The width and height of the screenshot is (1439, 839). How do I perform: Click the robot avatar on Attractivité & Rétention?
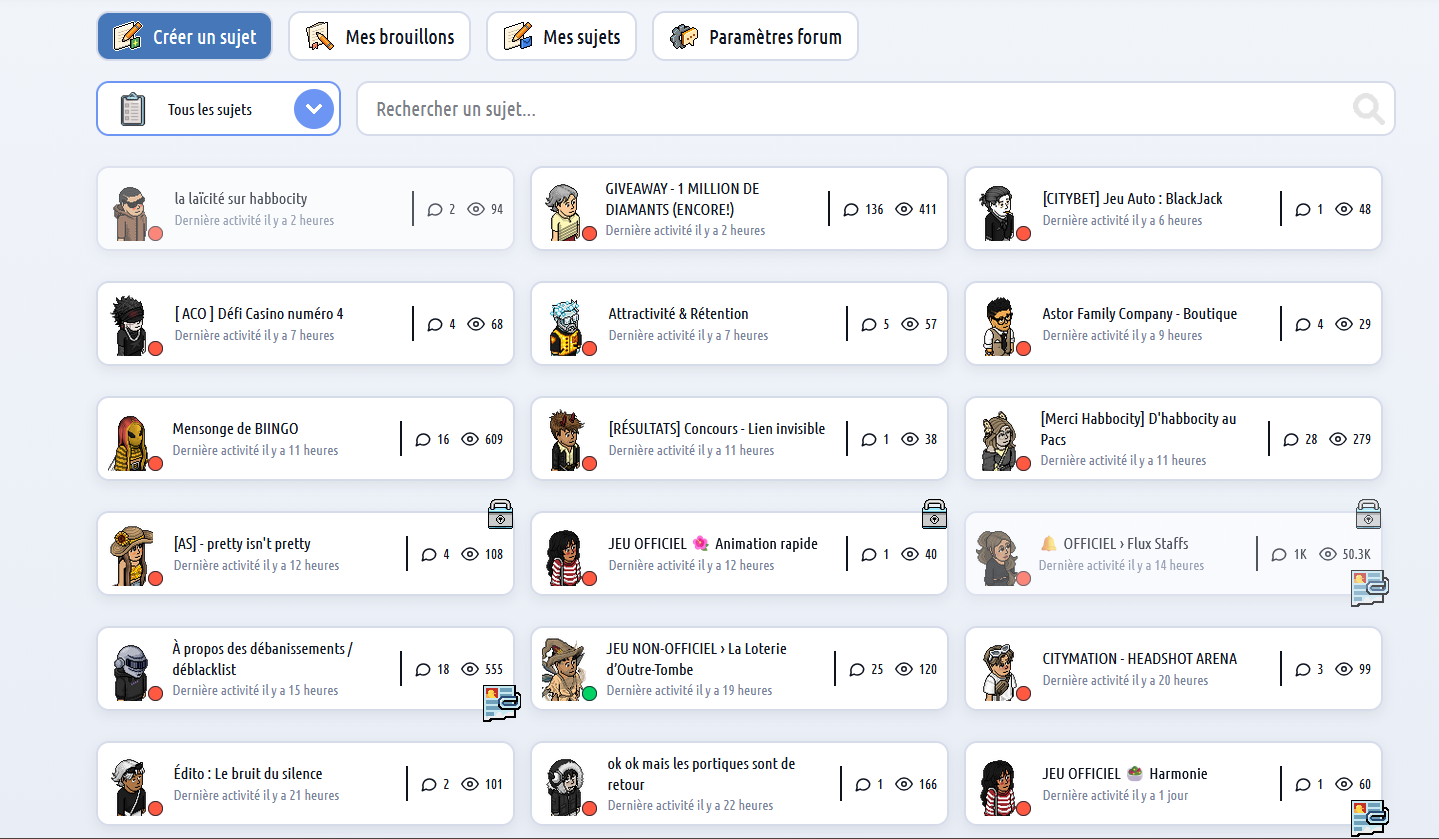tap(565, 327)
